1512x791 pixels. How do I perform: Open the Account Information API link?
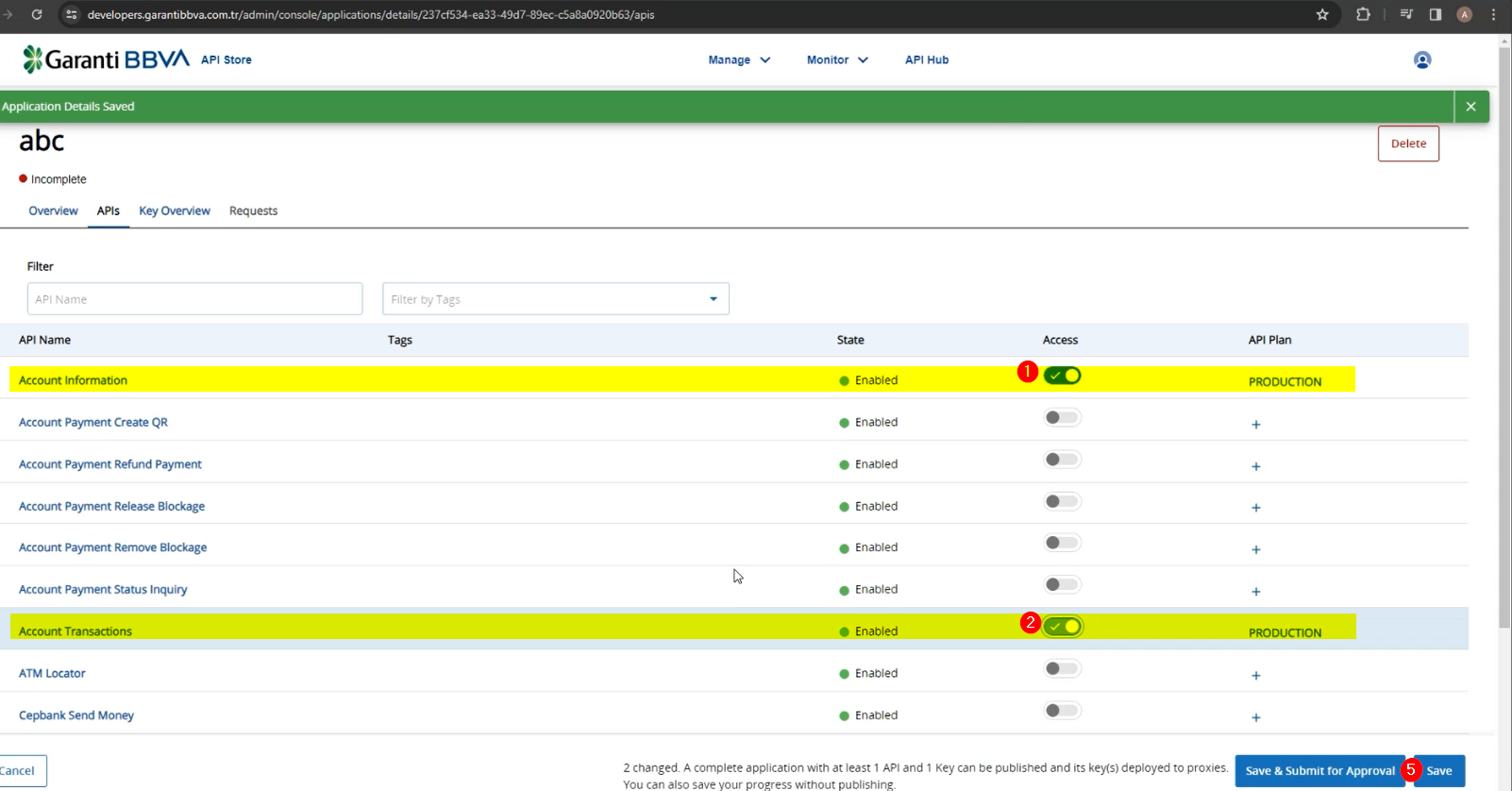(73, 380)
